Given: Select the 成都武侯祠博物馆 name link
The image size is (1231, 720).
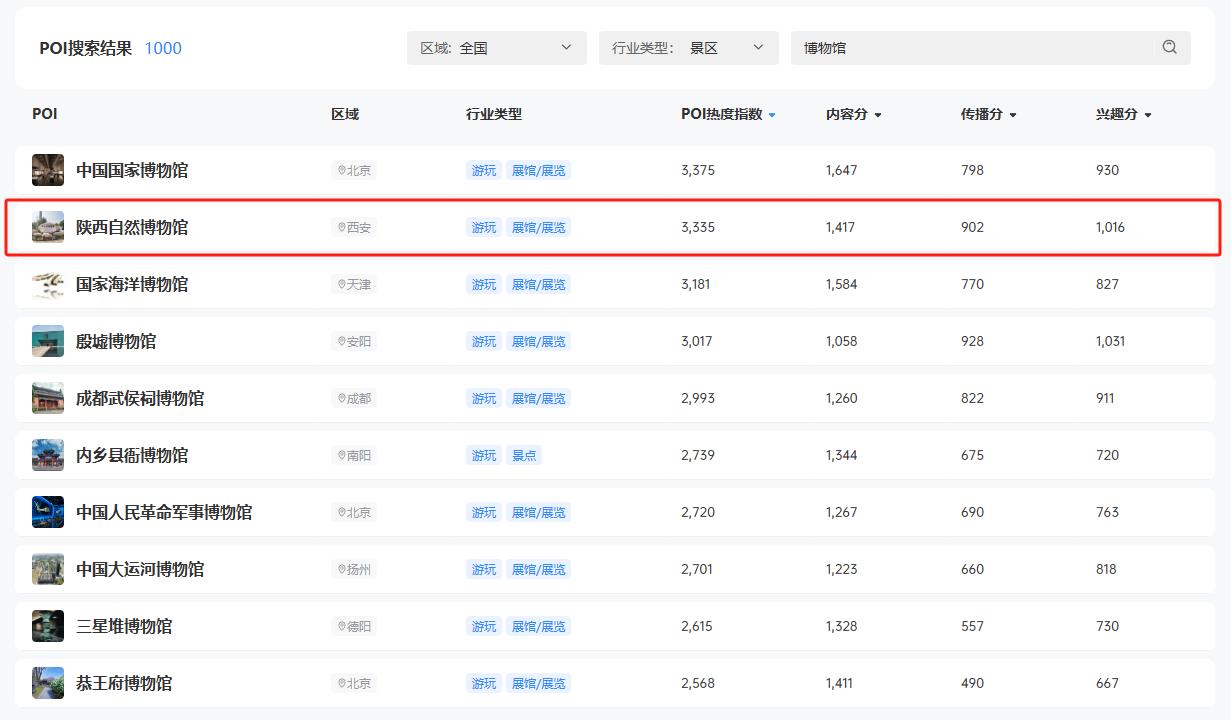Looking at the screenshot, I should (x=140, y=398).
